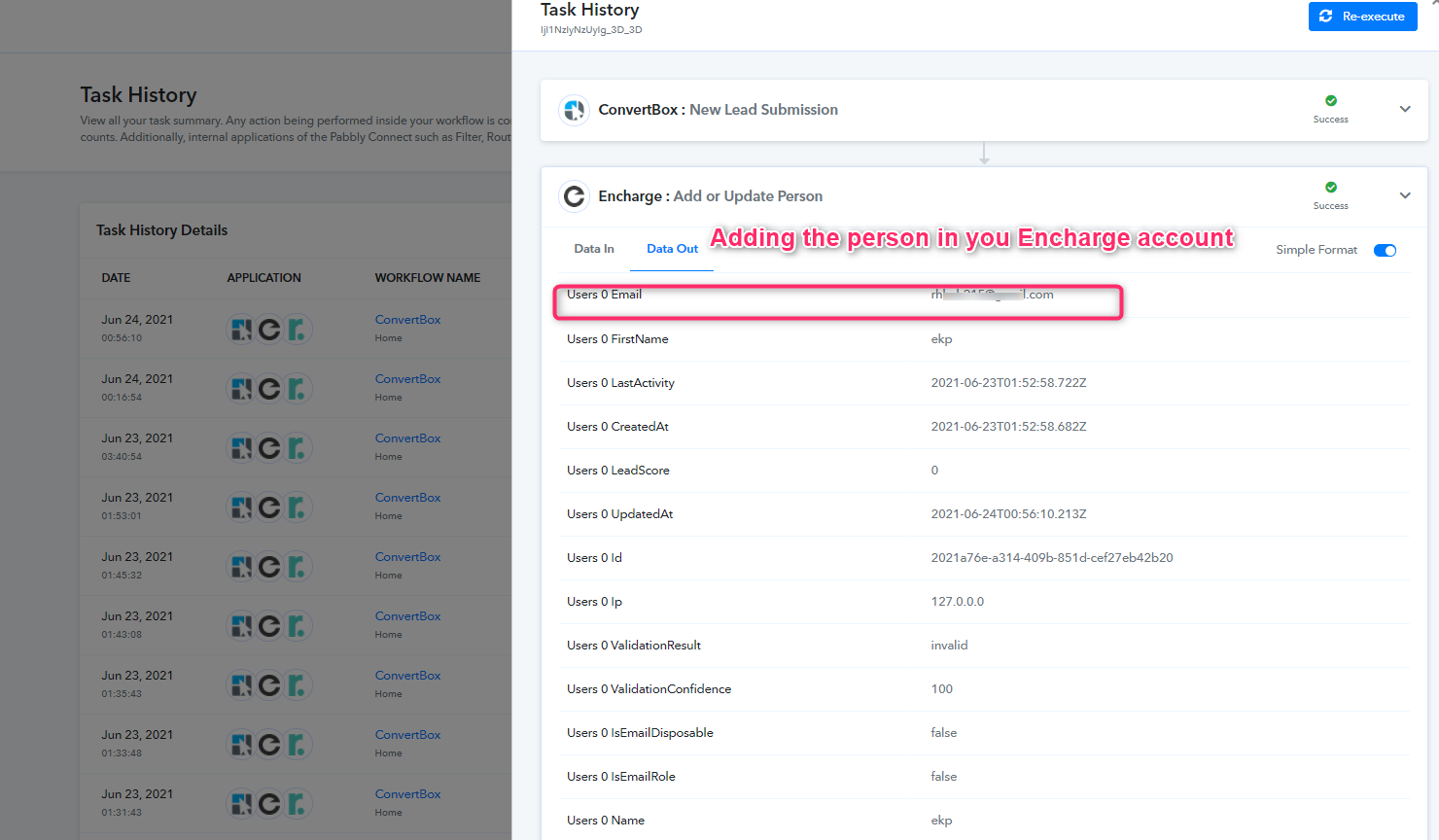Click the ConvertBox icon in the Jun 24 00:16:54 row

(x=242, y=389)
